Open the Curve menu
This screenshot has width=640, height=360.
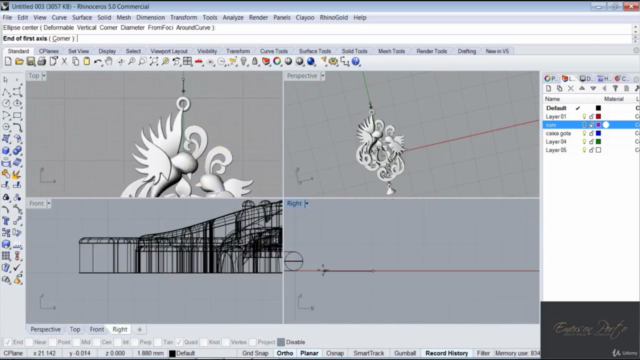pyautogui.click(x=59, y=18)
